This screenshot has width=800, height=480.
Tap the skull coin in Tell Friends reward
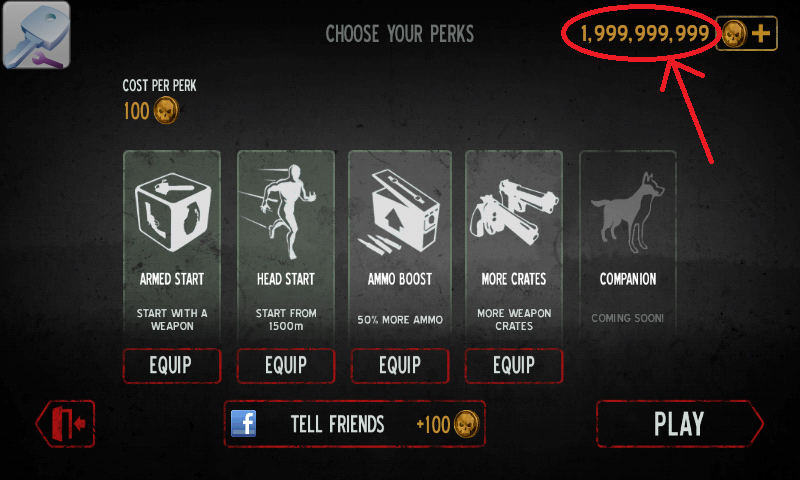pyautogui.click(x=467, y=424)
